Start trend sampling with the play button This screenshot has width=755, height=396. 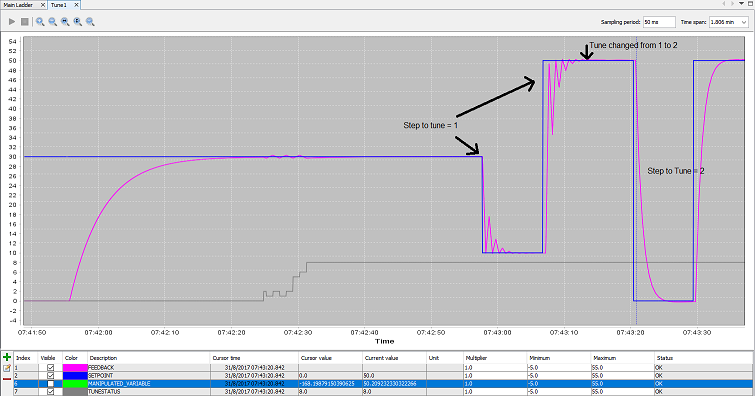[x=12, y=22]
